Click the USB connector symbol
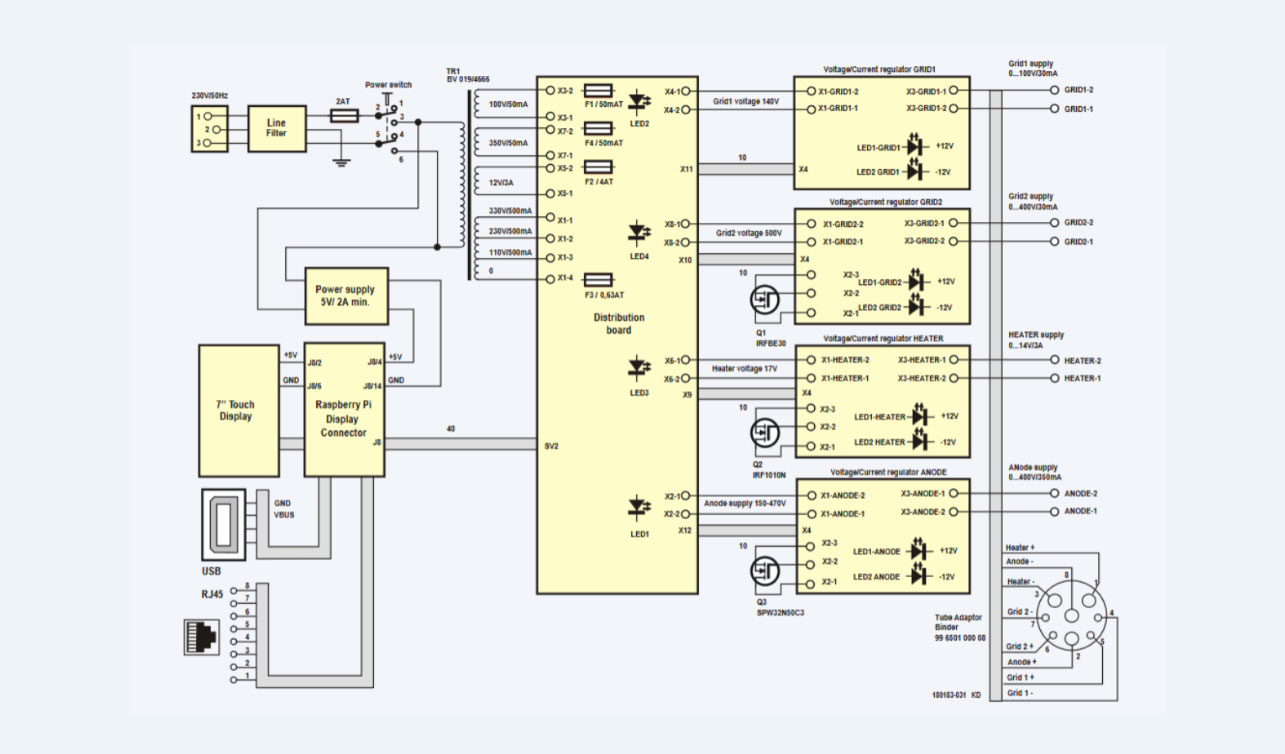The image size is (1285, 754). point(222,525)
